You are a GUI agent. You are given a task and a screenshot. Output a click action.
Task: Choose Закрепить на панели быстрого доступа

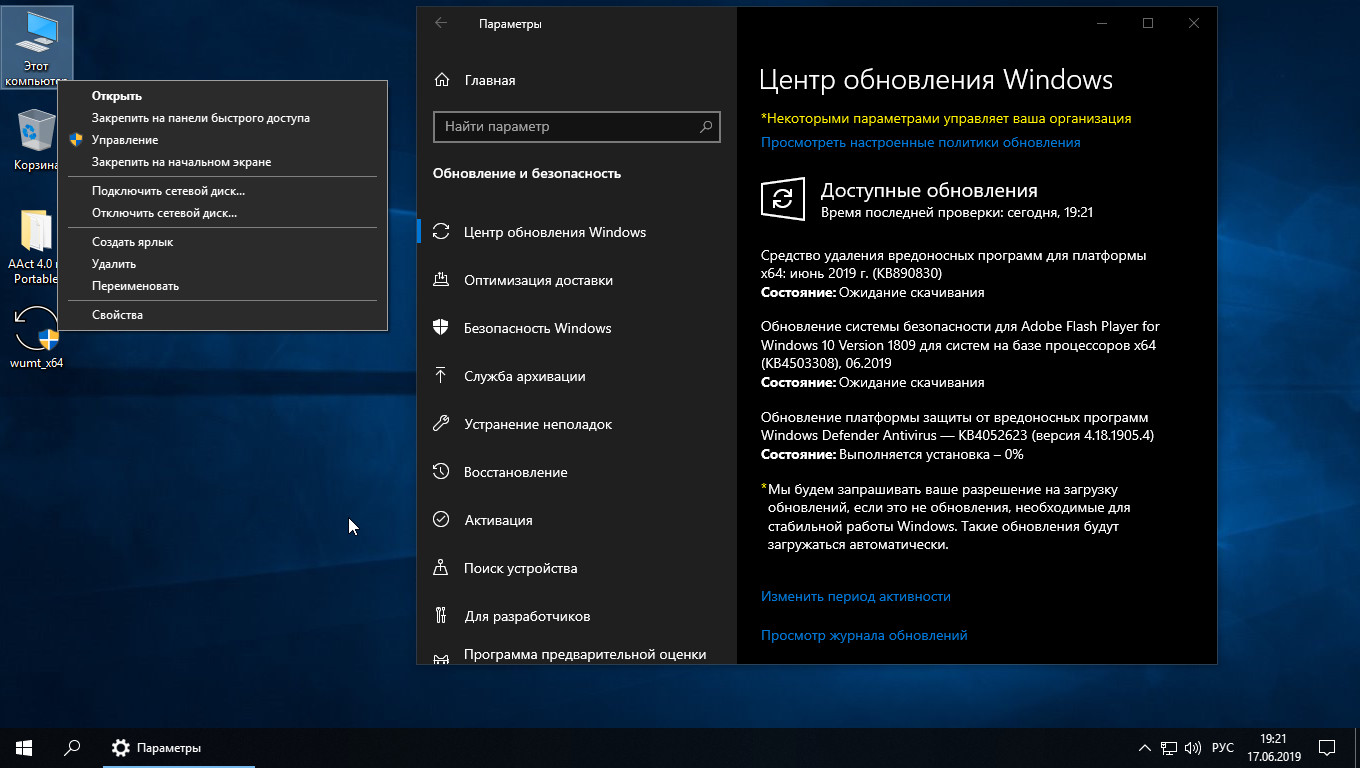tap(222, 118)
